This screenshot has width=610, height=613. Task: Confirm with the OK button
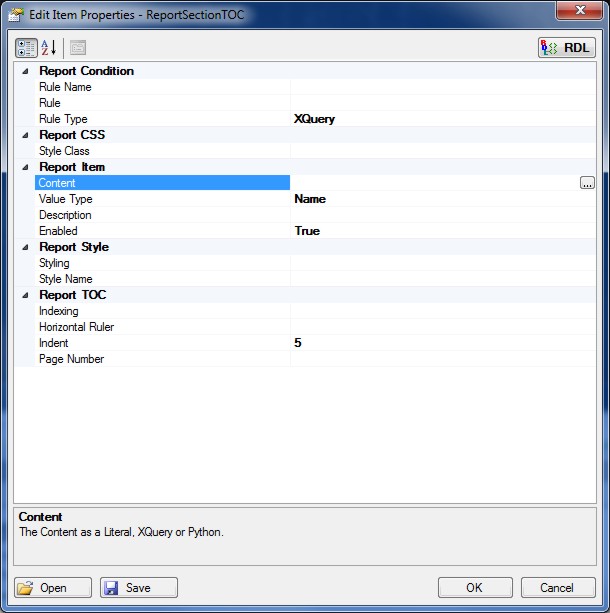coord(475,588)
